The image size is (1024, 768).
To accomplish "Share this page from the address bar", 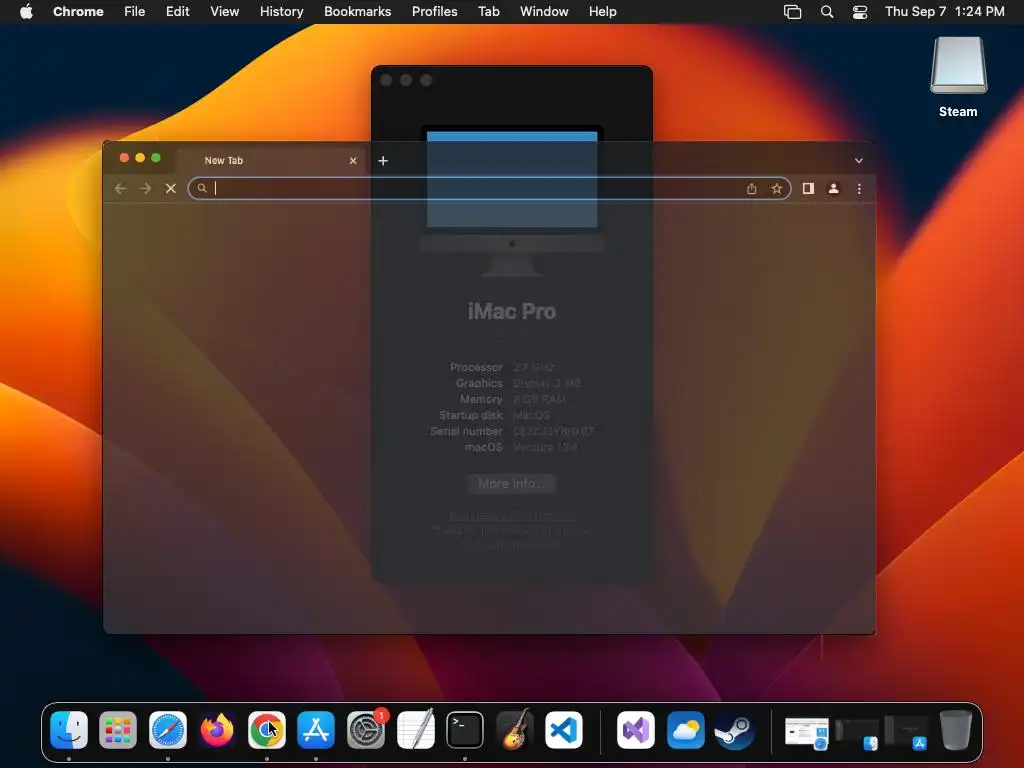I will pyautogui.click(x=752, y=189).
